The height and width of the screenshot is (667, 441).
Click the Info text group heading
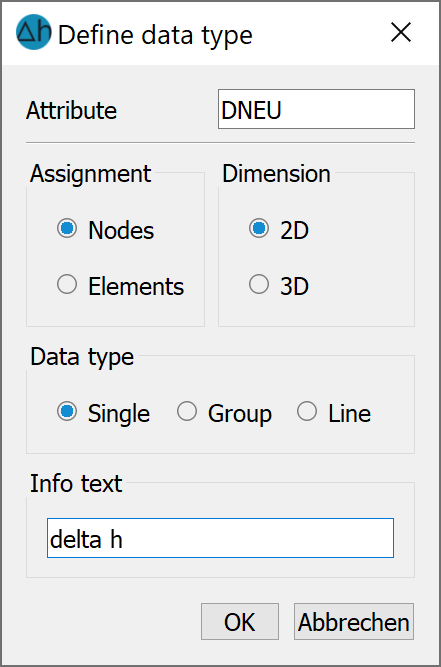pos(76,484)
